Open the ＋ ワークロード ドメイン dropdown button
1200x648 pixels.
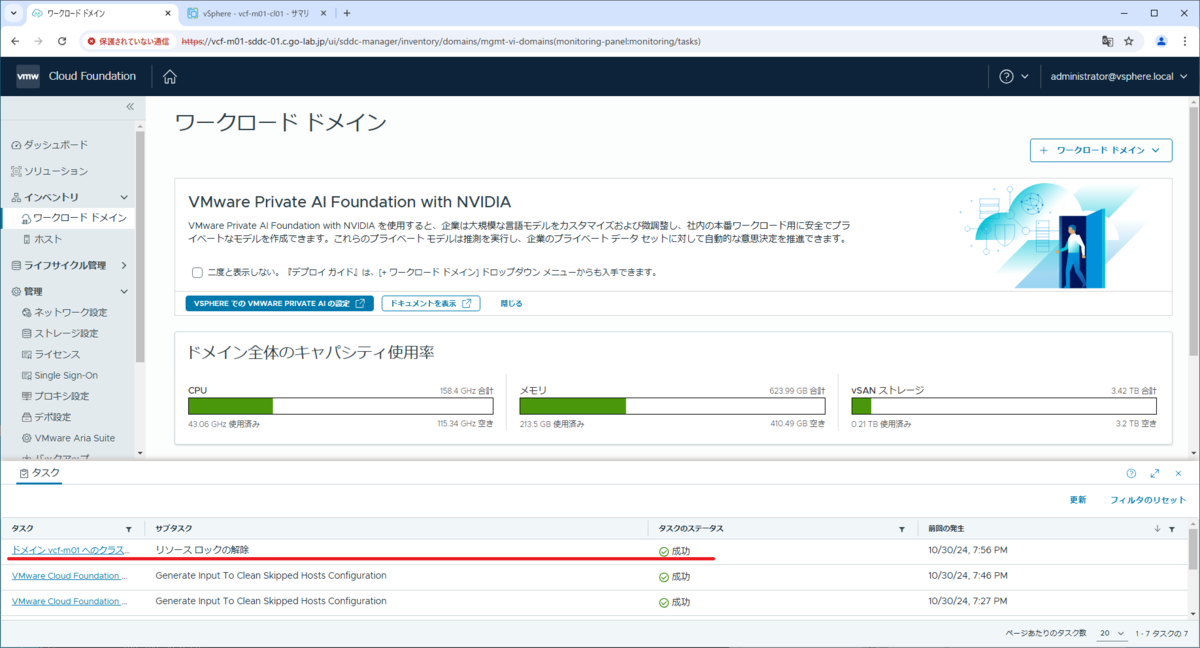point(1101,150)
